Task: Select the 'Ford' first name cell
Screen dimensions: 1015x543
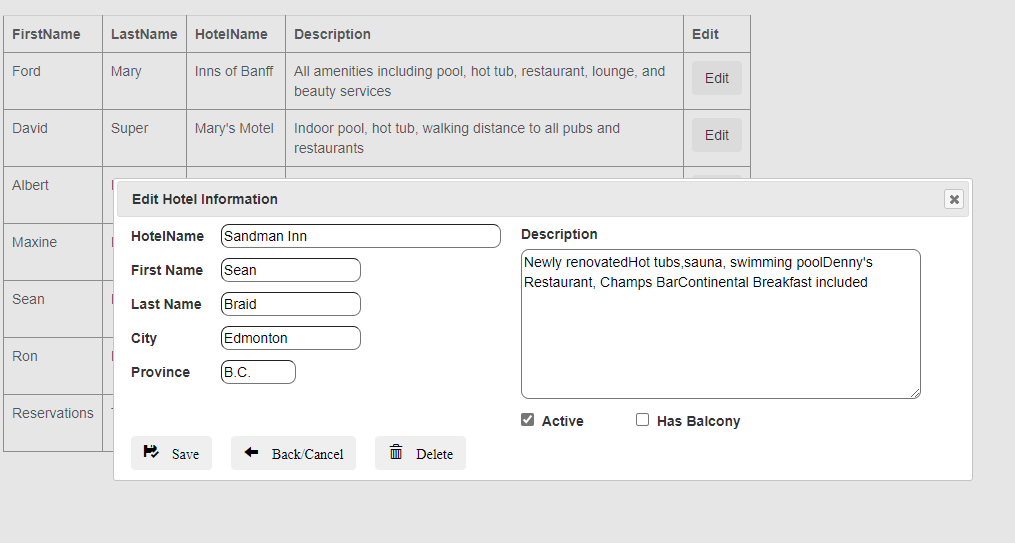Action: point(53,81)
